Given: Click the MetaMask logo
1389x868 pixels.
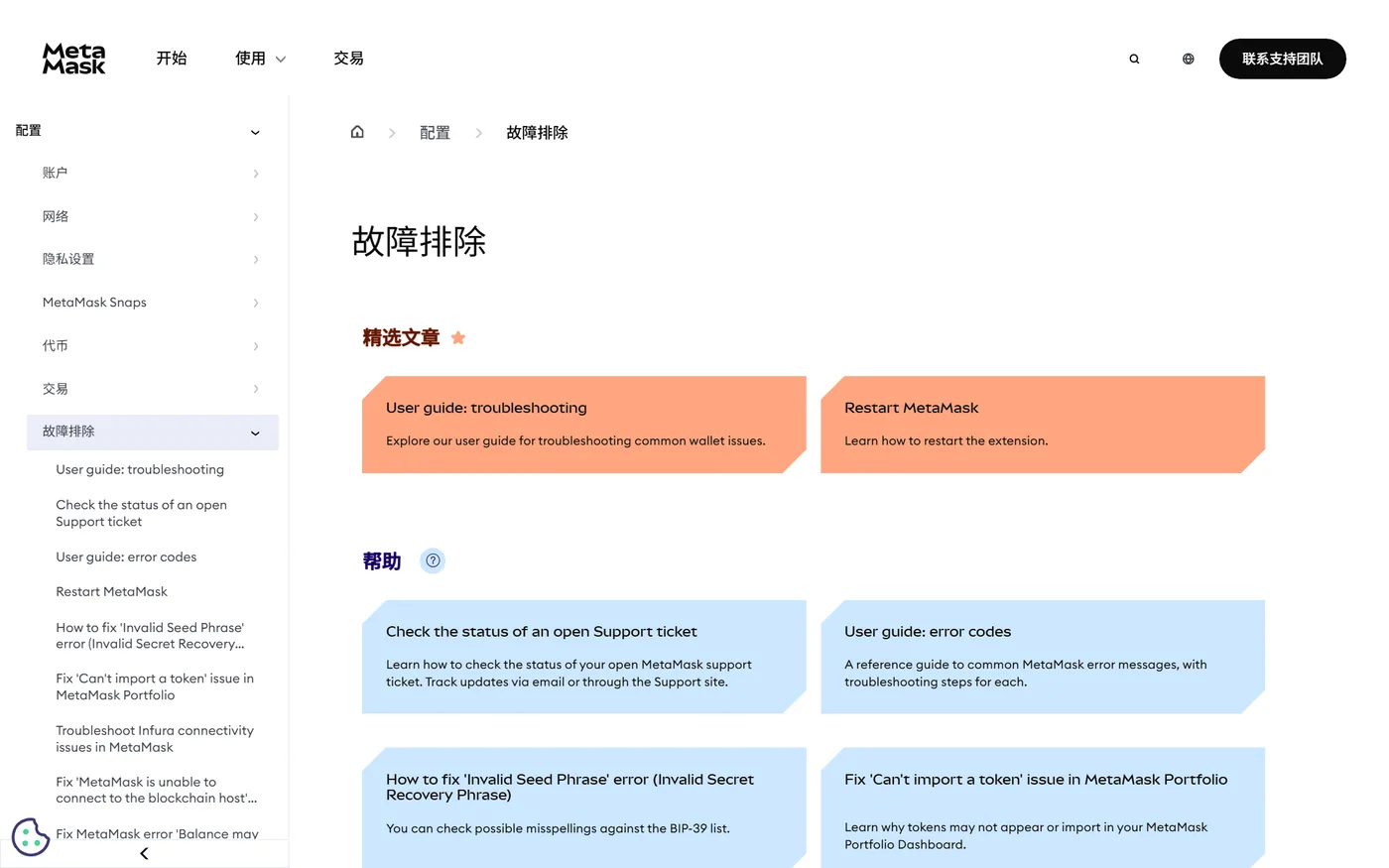Looking at the screenshot, I should pos(73,59).
